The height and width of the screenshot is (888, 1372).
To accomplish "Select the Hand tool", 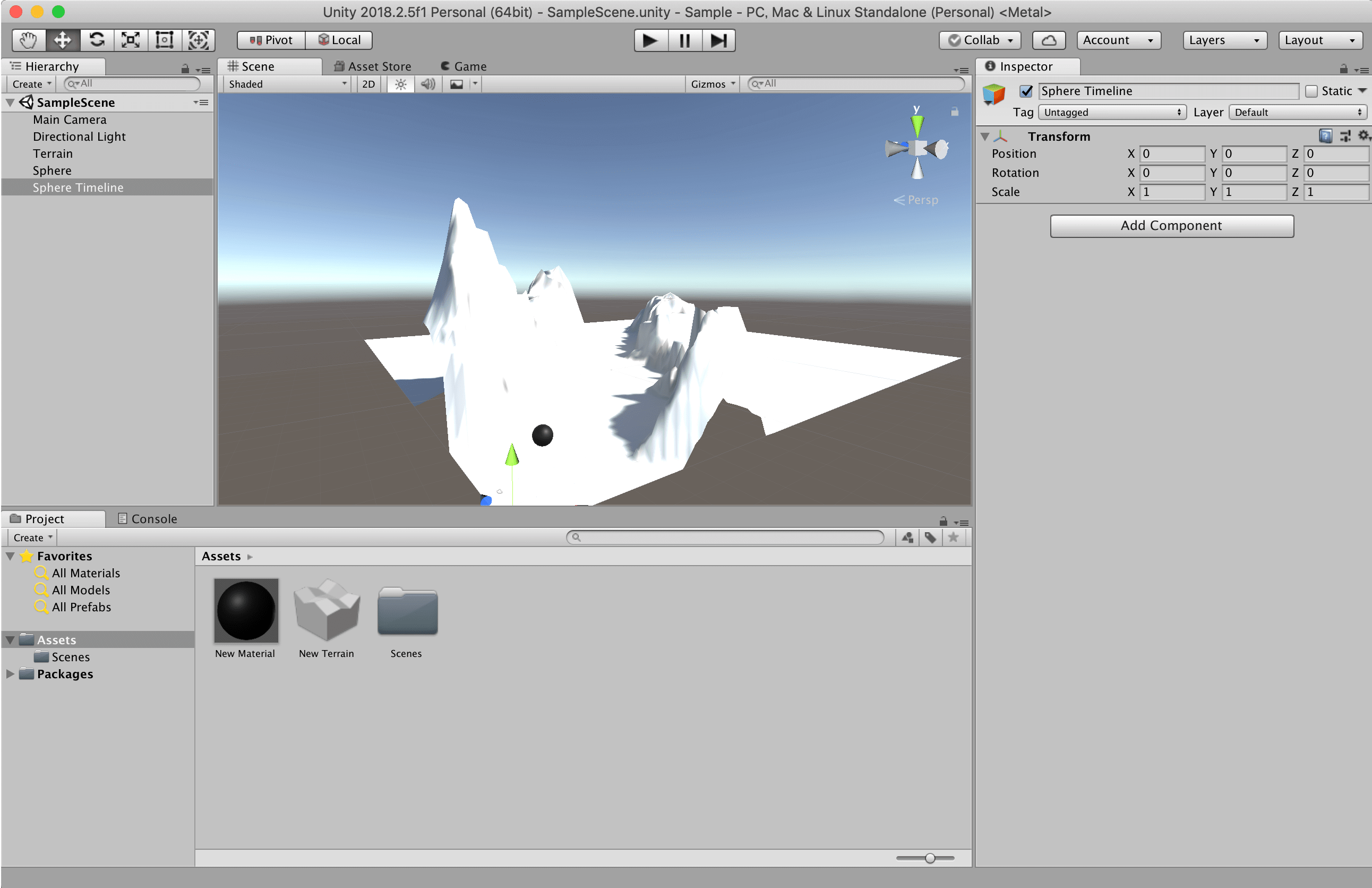I will click(x=29, y=40).
